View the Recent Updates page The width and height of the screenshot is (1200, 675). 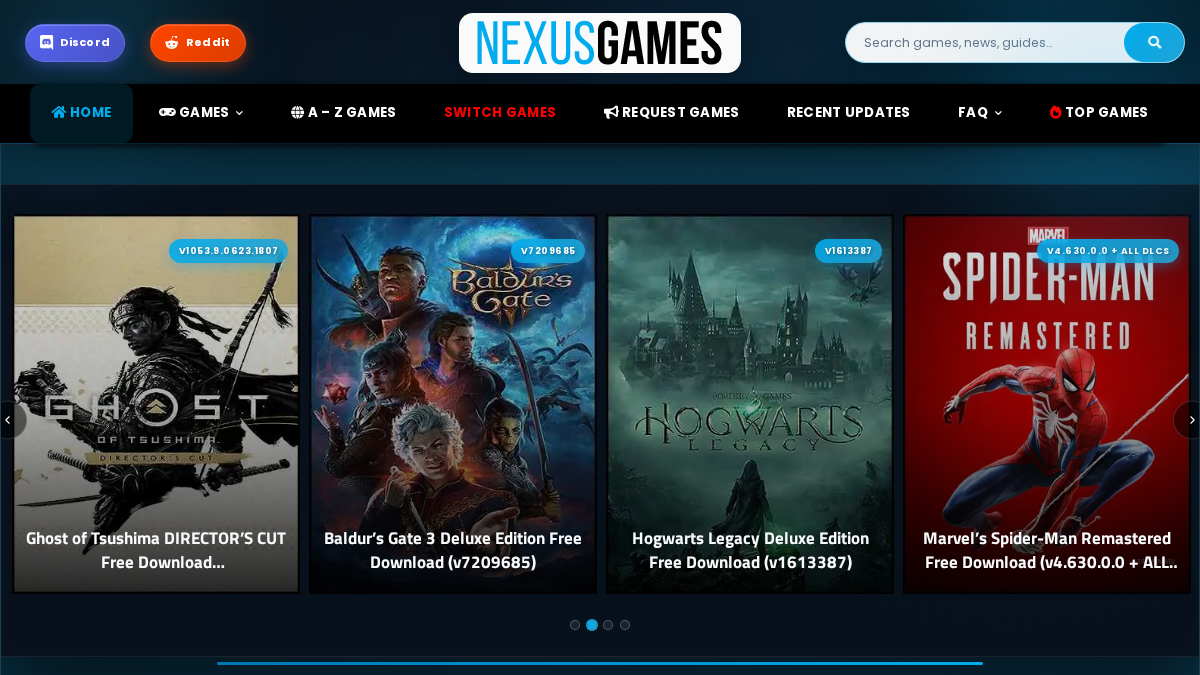click(848, 113)
